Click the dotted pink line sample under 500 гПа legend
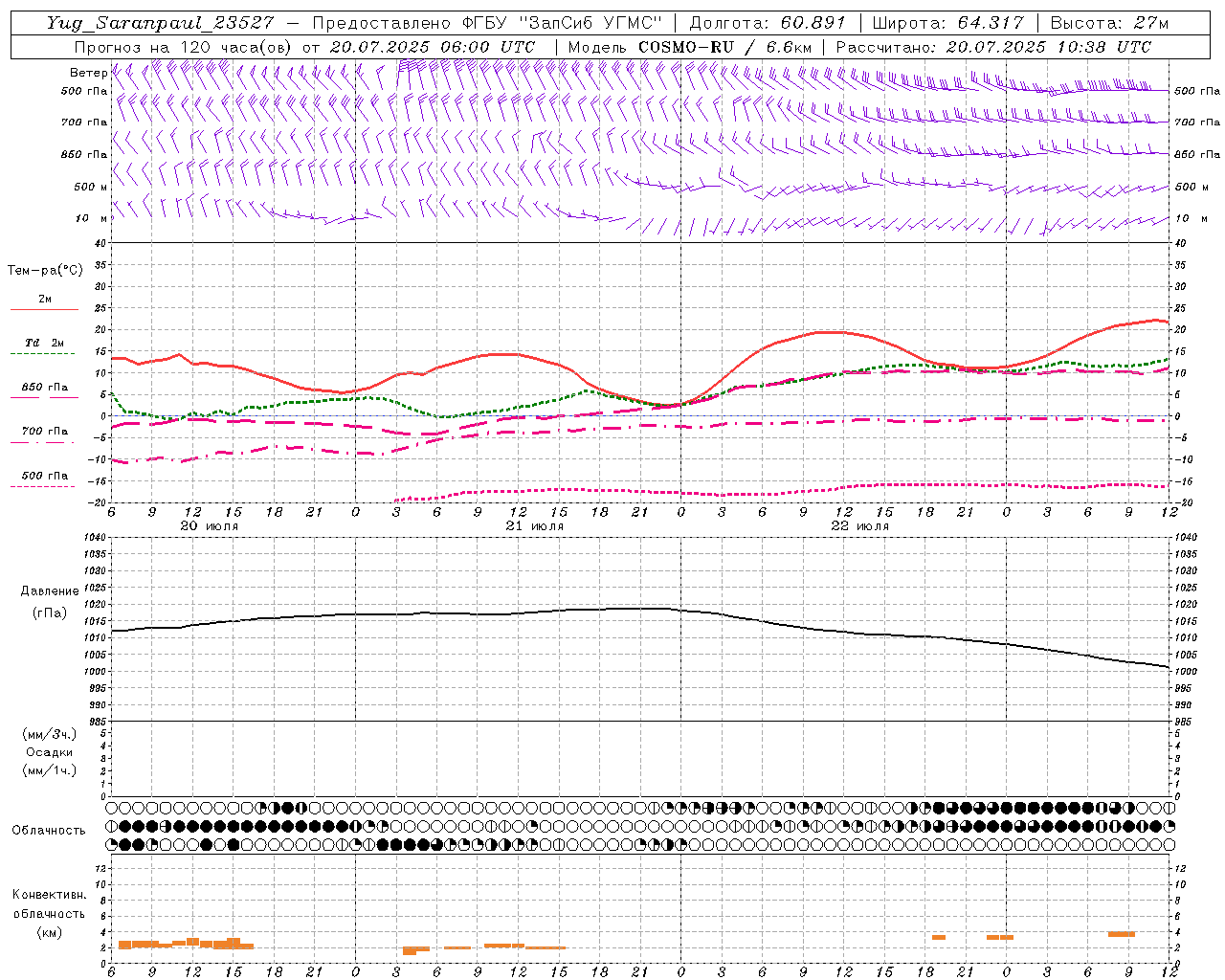The width and height of the screenshot is (1225, 980). tap(42, 486)
